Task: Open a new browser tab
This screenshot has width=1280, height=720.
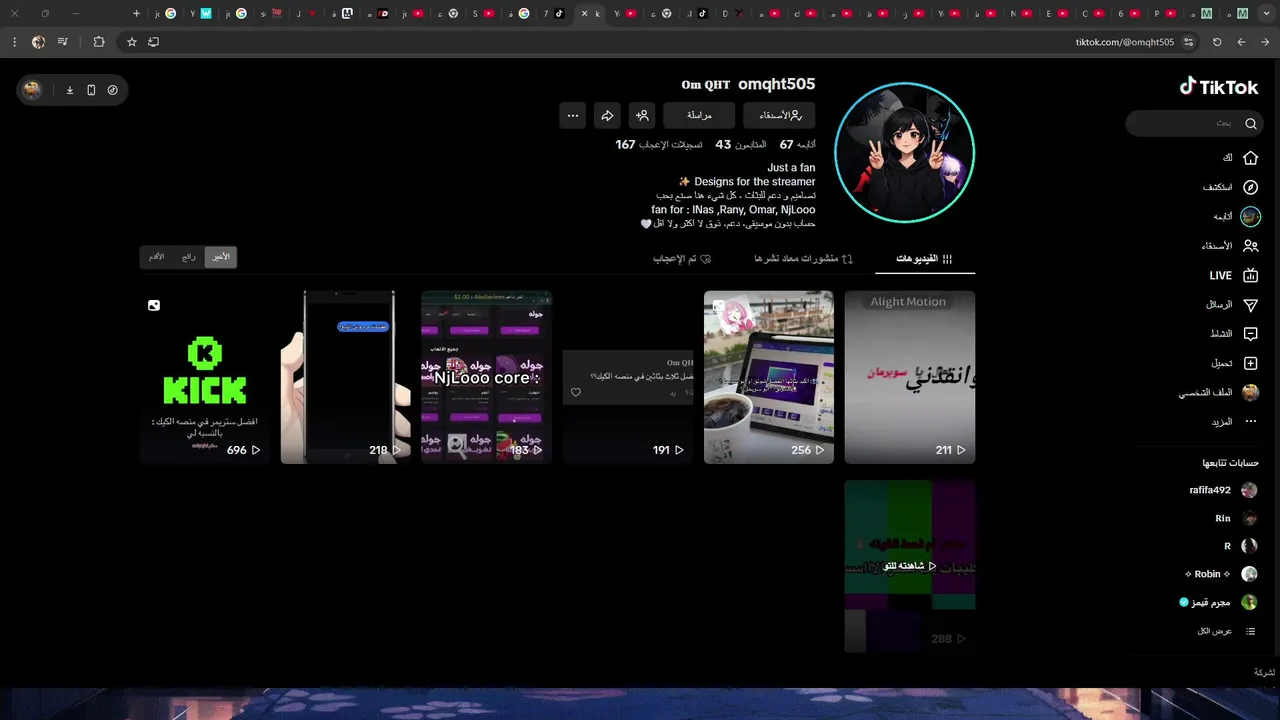Action: [x=137, y=14]
